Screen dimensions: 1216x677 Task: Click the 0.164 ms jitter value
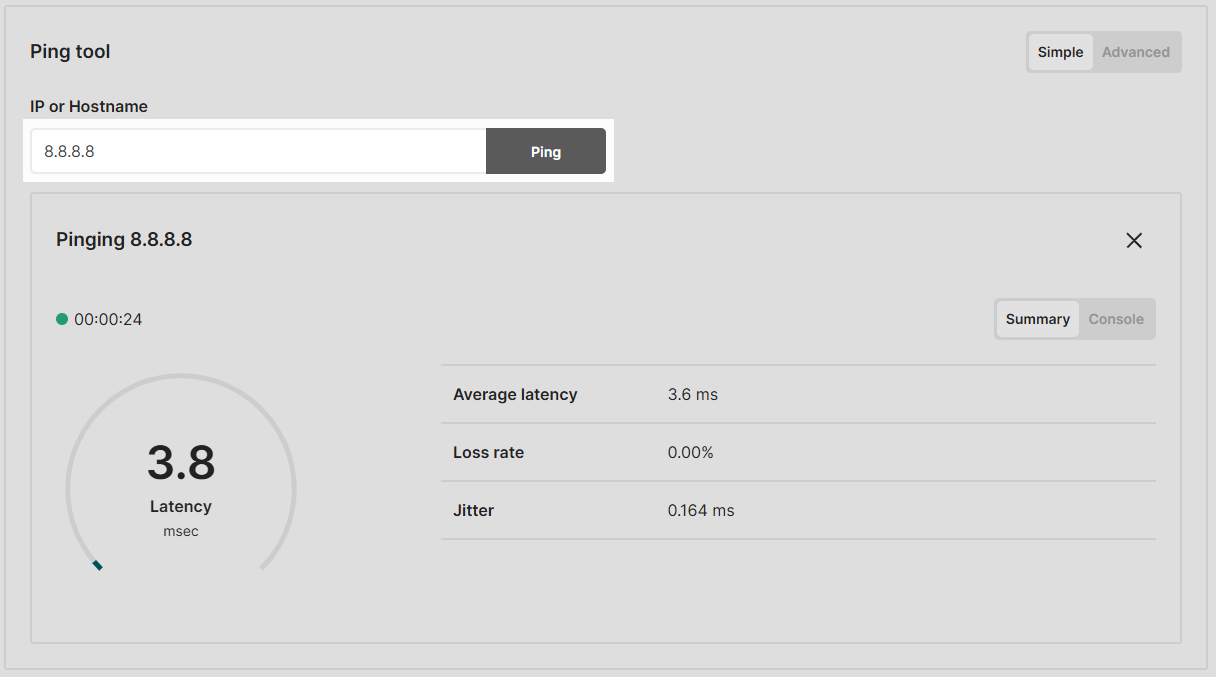pos(700,510)
